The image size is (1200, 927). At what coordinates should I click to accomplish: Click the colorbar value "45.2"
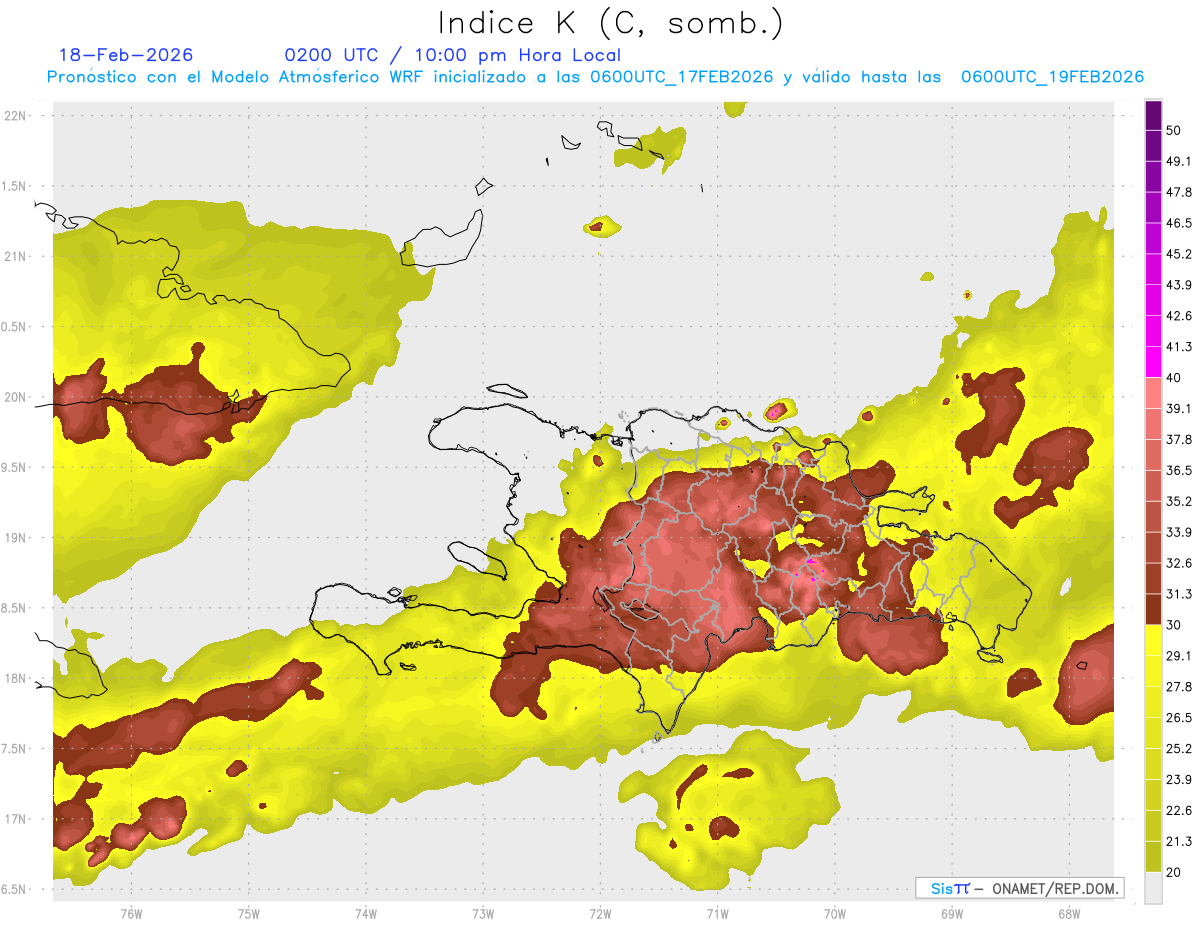(1179, 254)
